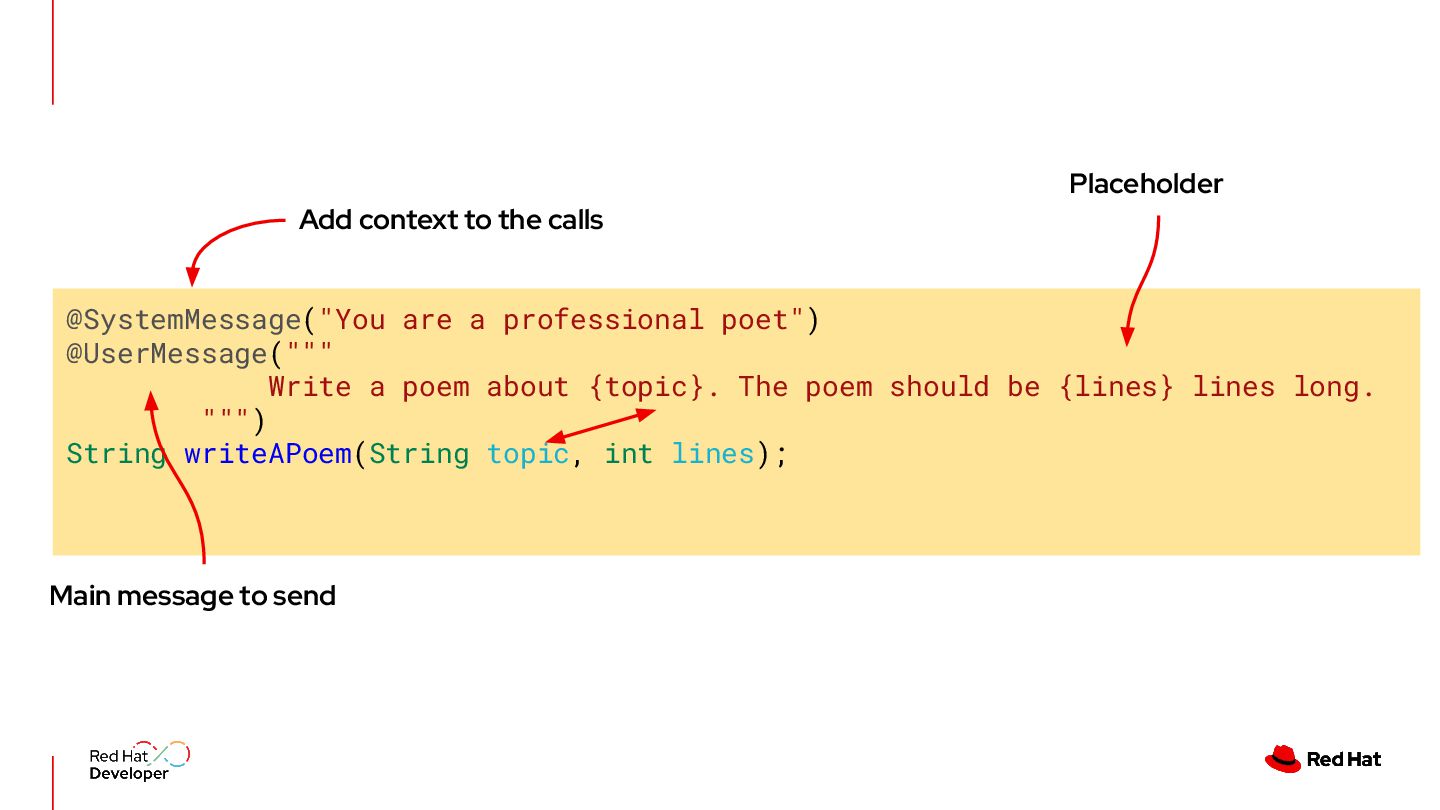Click the cyan lines parameter name
1440x810 pixels.
coord(712,454)
